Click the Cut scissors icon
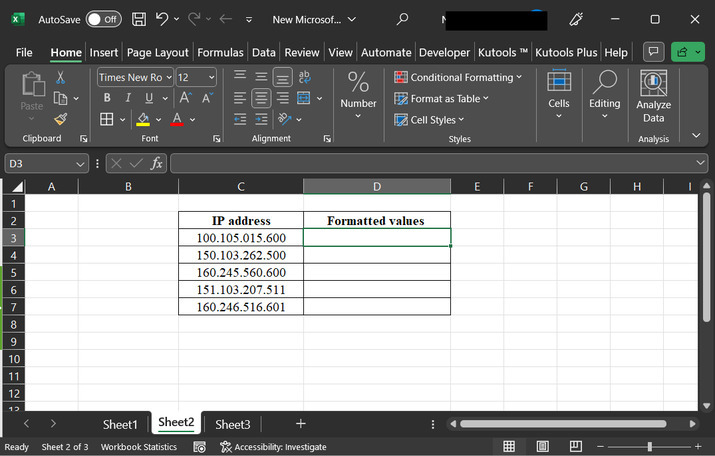This screenshot has height=456, width=715. coord(60,77)
